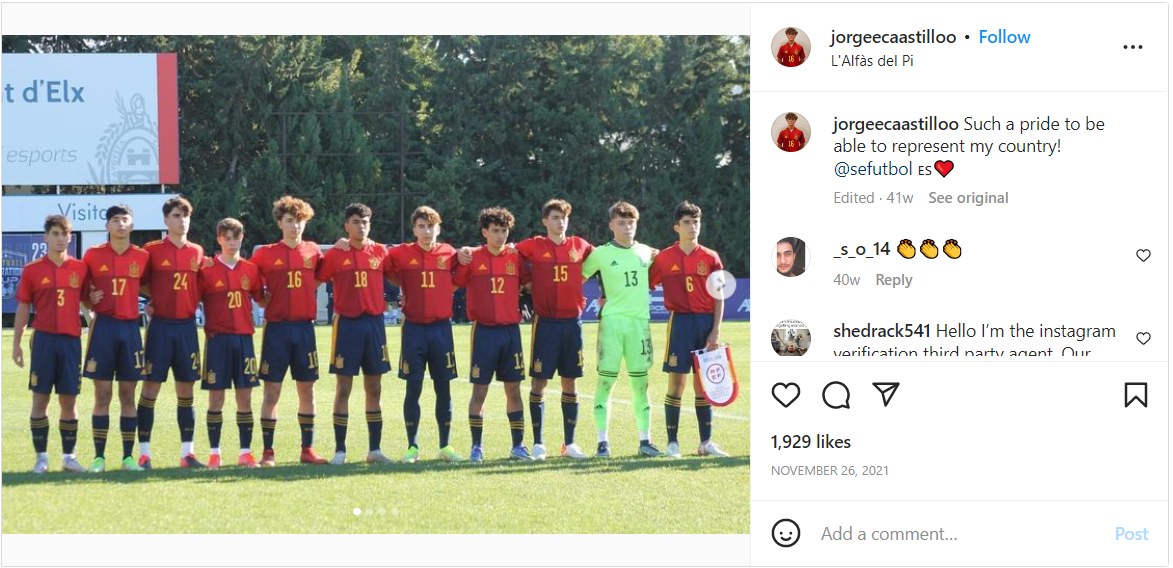Share post using paper plane icon
Image resolution: width=1173 pixels, height=568 pixels.
(x=886, y=394)
